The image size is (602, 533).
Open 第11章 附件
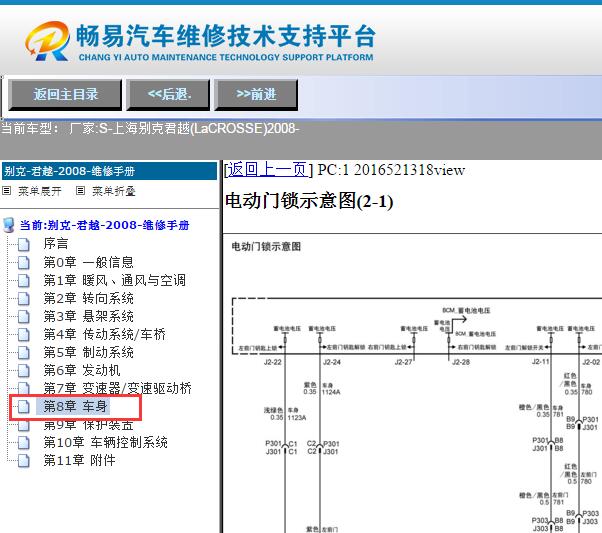pyautogui.click(x=79, y=460)
